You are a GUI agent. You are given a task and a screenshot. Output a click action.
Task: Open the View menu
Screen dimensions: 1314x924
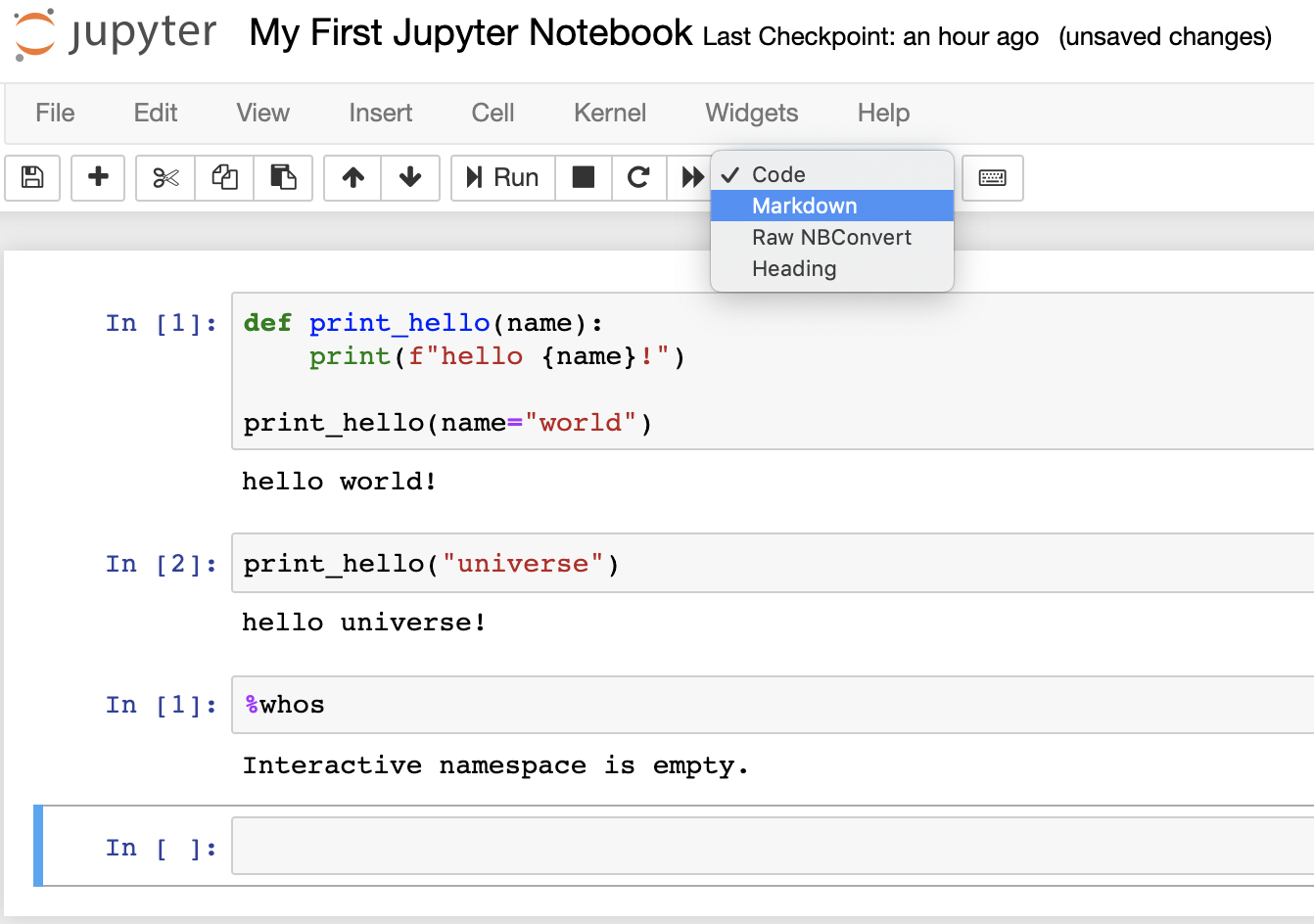263,113
